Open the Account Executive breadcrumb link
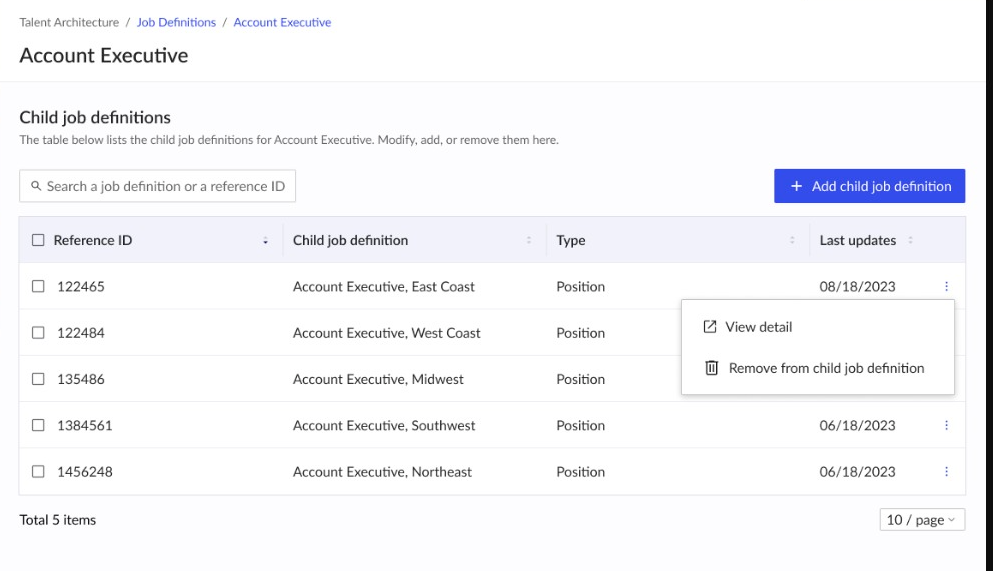The image size is (993, 571). click(x=282, y=23)
